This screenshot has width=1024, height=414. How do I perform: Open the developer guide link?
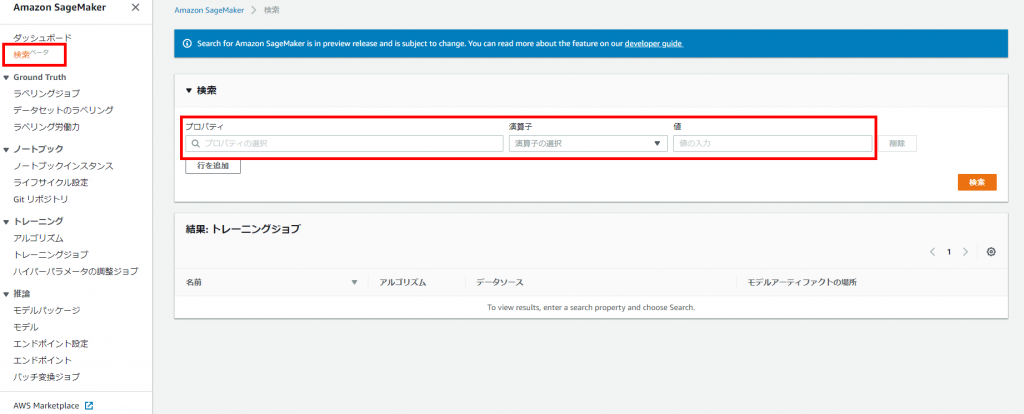(654, 44)
